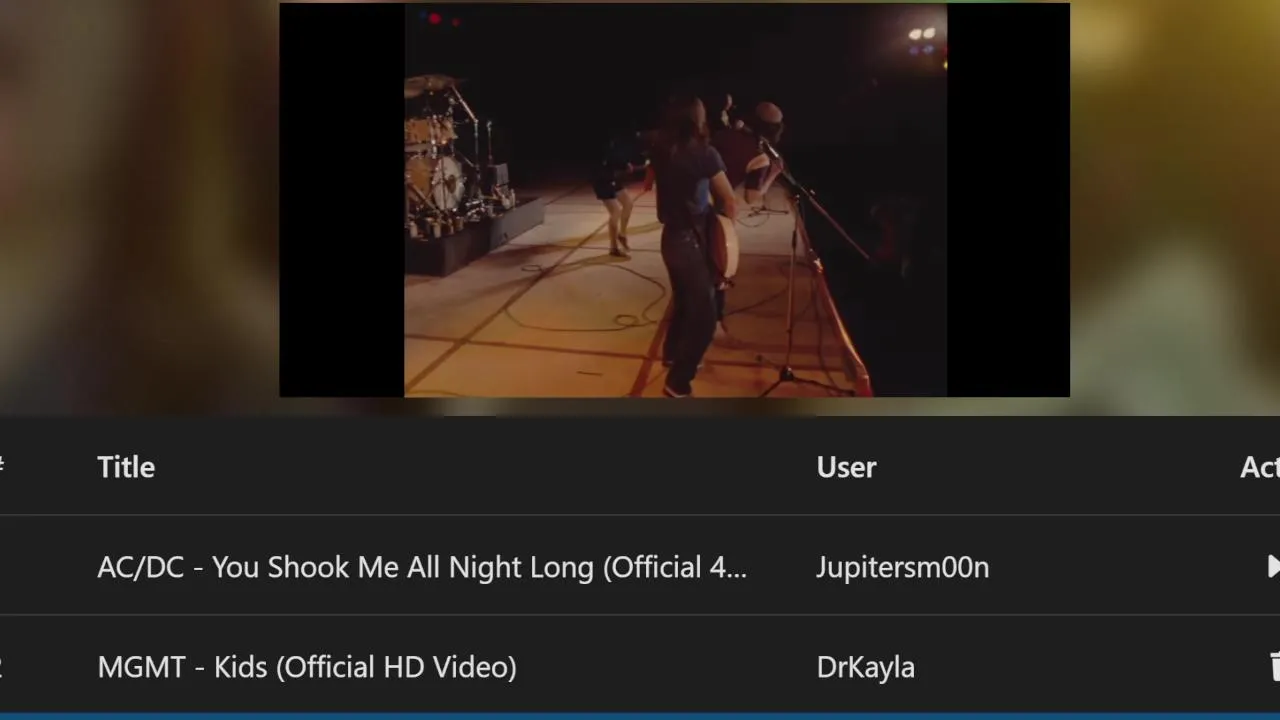Click the Actions column header
Viewport: 1280px width, 720px height.
pyautogui.click(x=1260, y=467)
